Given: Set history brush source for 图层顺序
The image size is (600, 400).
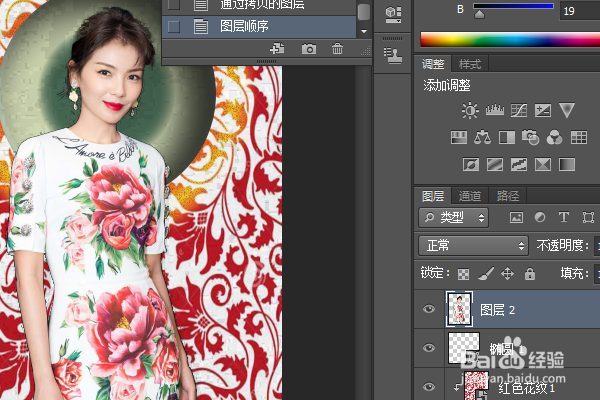Looking at the screenshot, I should 174,27.
